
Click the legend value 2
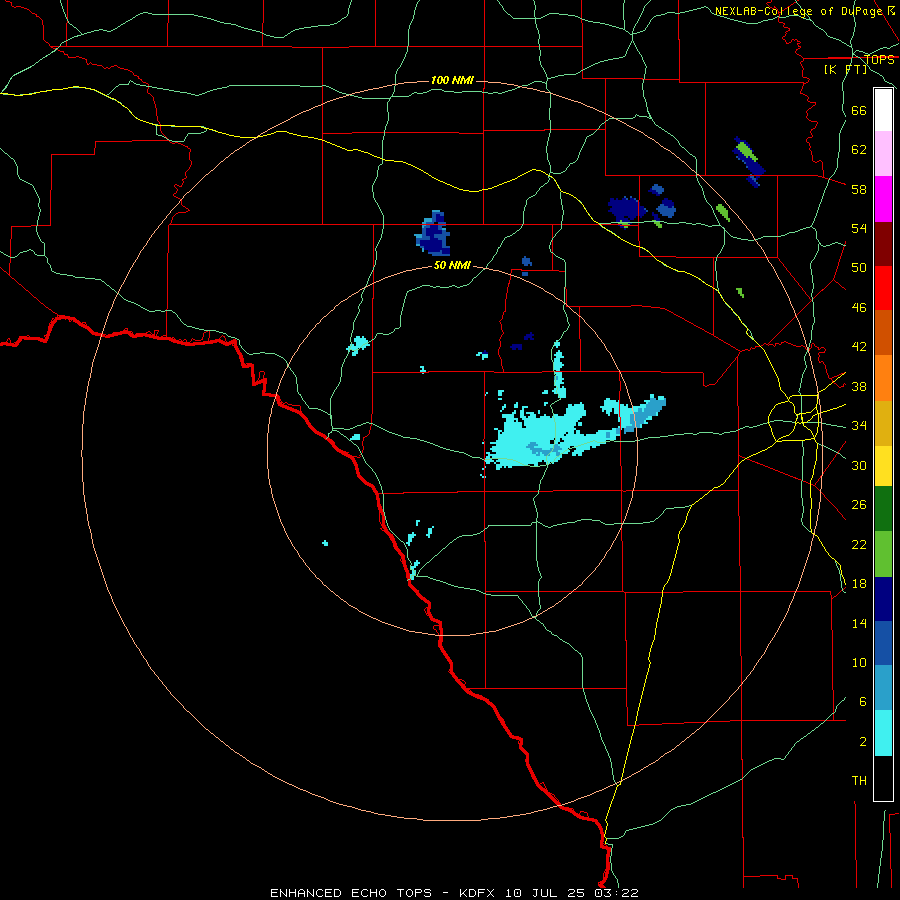(x=863, y=742)
